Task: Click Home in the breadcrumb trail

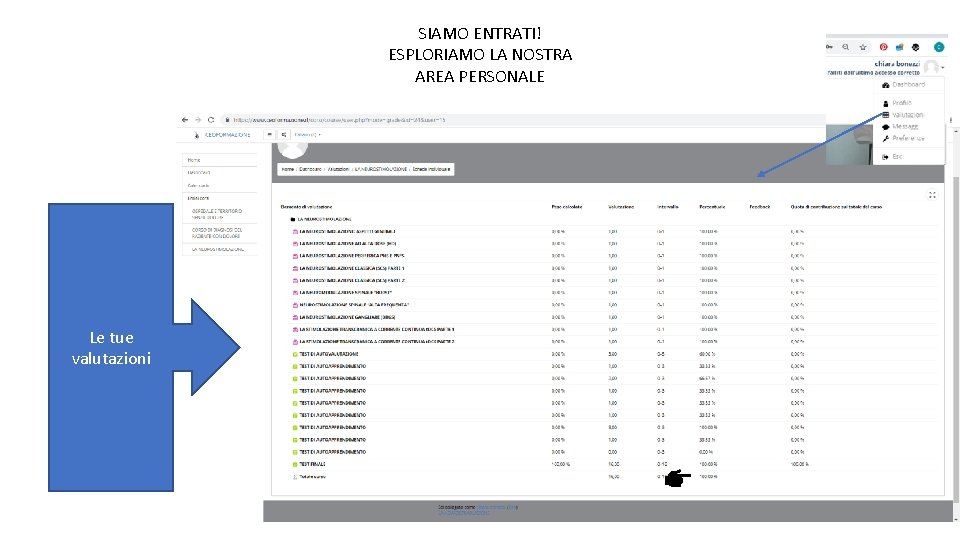Action: click(x=288, y=169)
